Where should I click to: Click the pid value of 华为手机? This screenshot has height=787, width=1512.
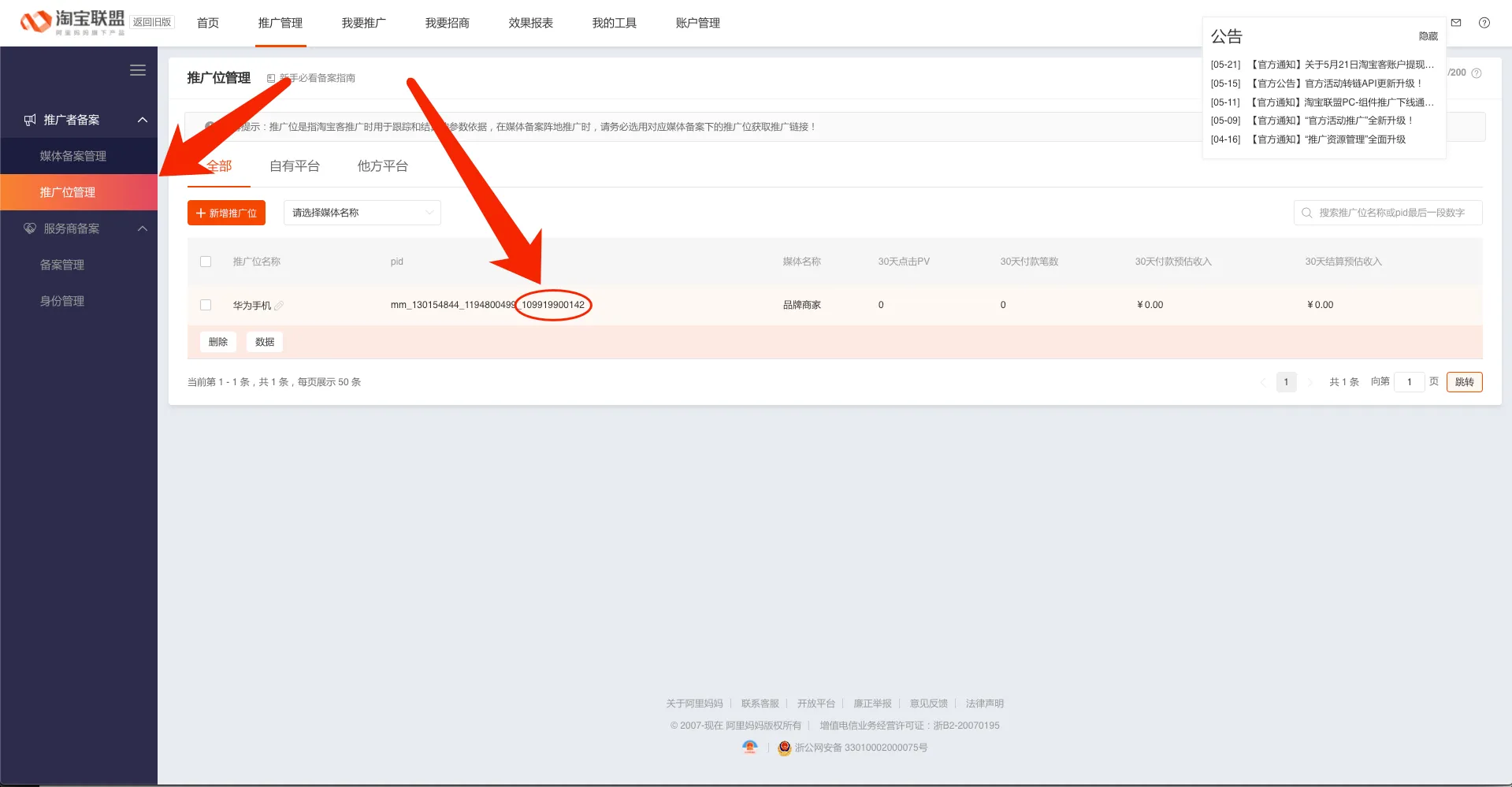pos(488,305)
